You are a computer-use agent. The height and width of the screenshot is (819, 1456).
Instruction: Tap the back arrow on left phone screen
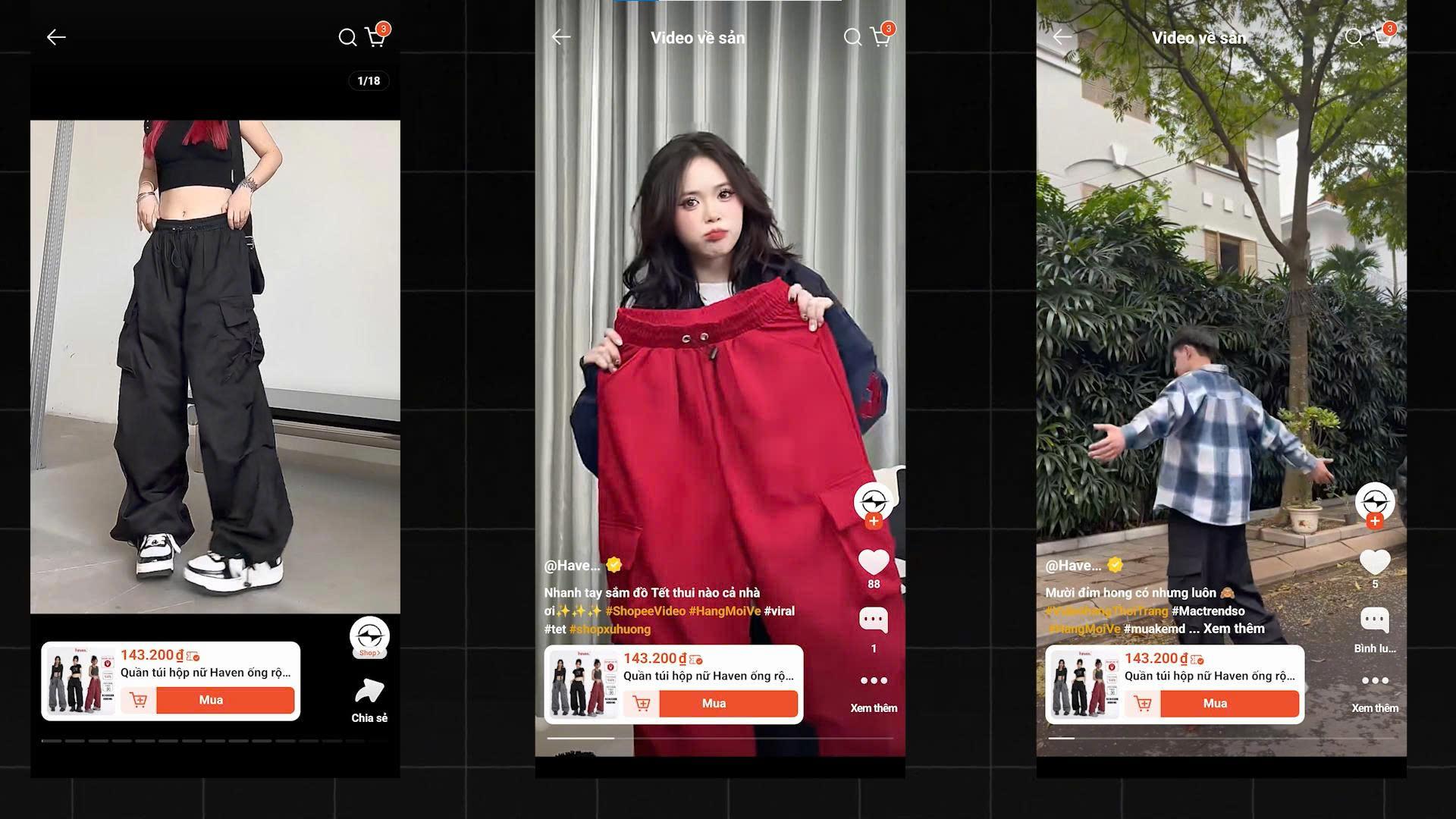56,37
